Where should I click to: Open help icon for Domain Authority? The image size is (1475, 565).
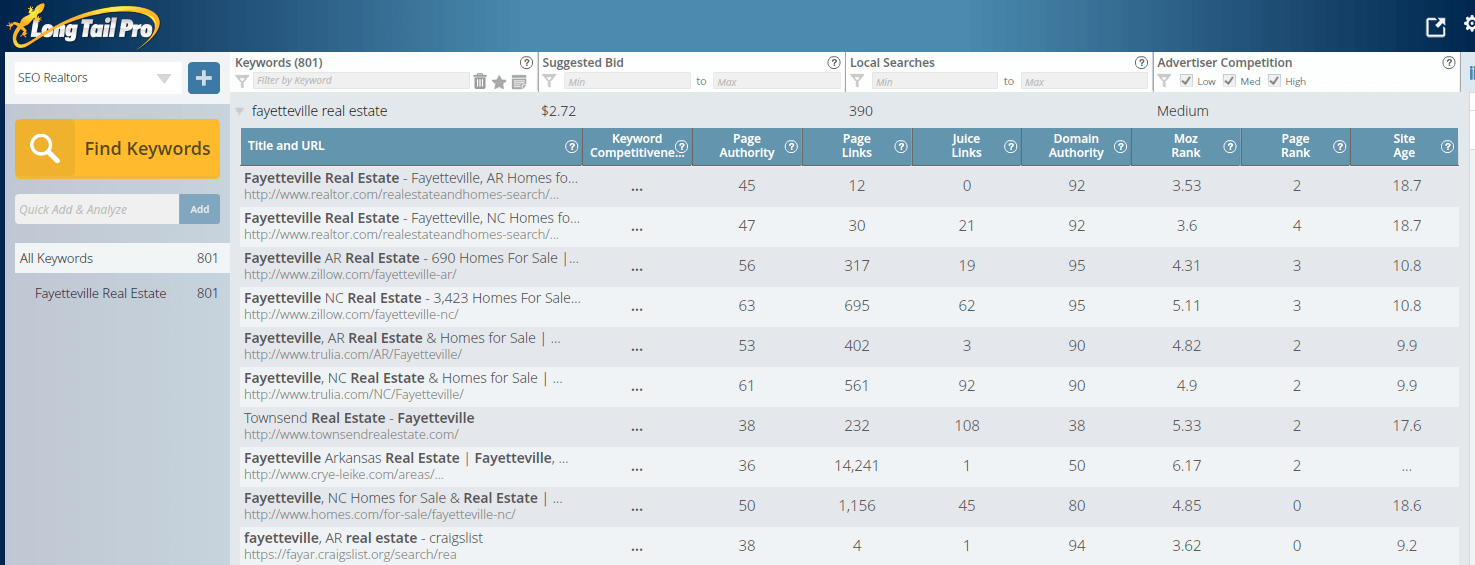pos(1121,146)
